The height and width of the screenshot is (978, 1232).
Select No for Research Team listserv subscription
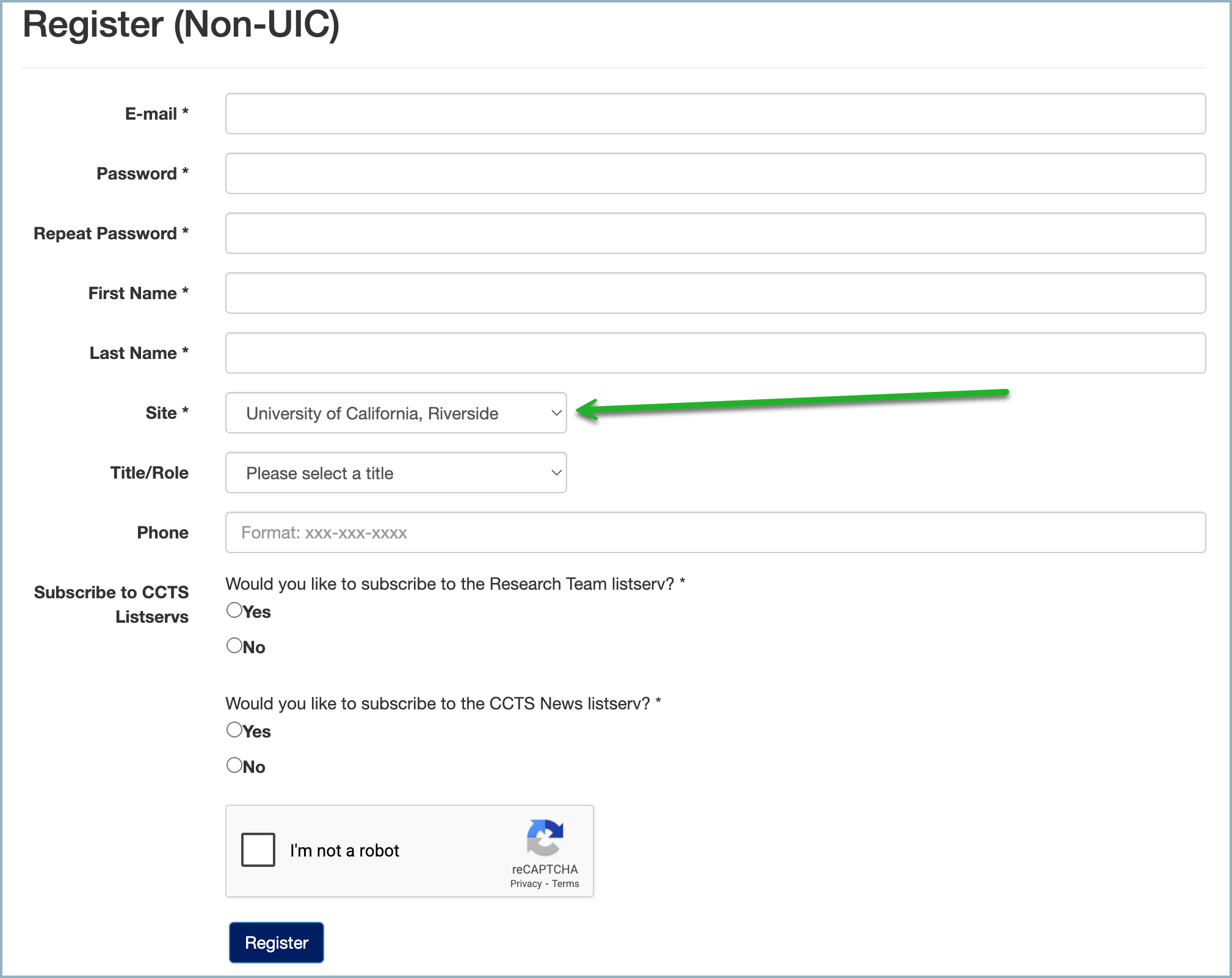234,645
